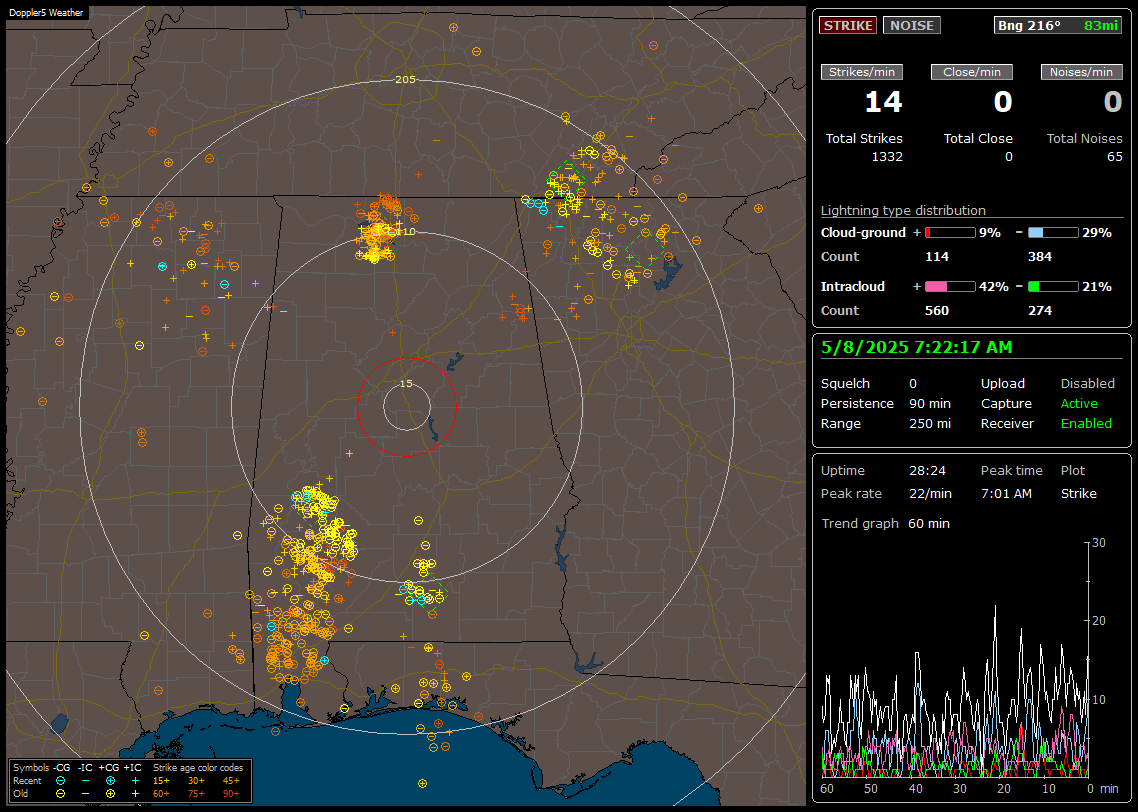The width and height of the screenshot is (1138, 812).
Task: Click the Squelch value 0
Action: (913, 384)
